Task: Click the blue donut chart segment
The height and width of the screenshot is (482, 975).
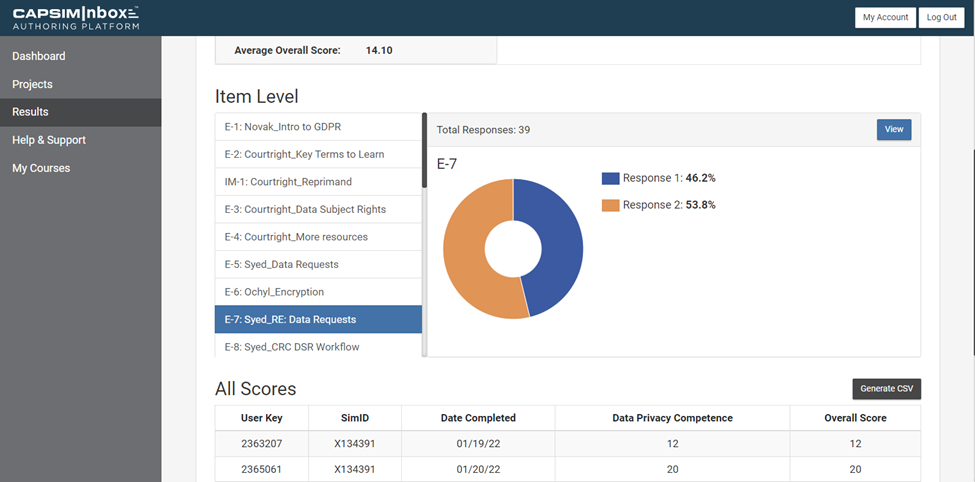Action: 560,249
